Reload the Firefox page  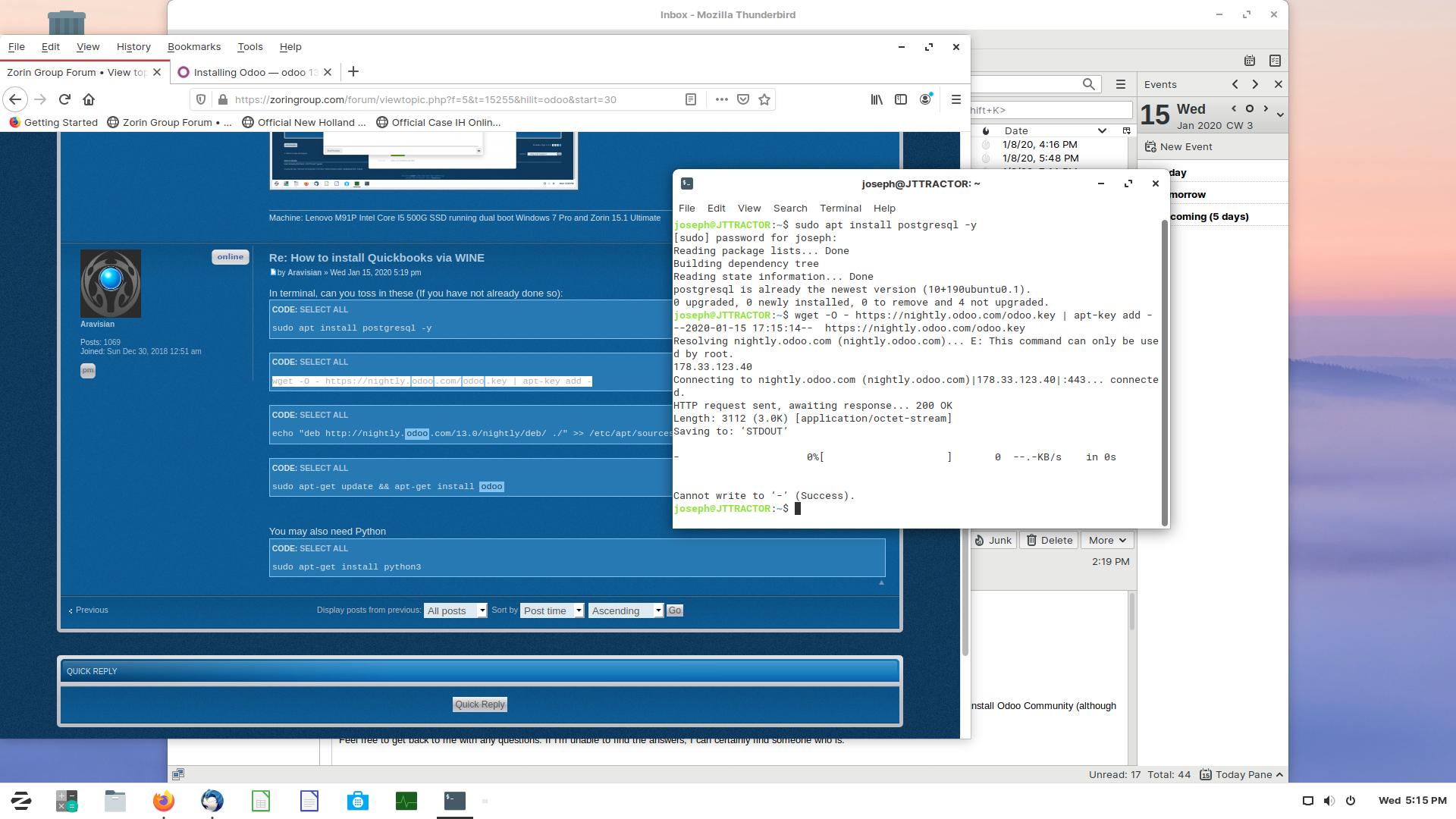(64, 99)
